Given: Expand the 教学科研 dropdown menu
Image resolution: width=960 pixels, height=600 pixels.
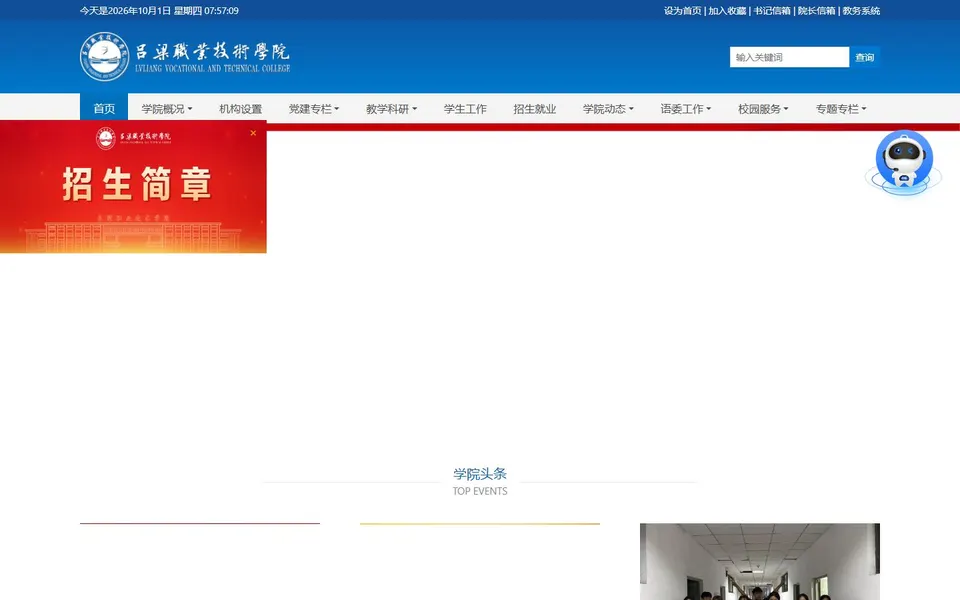Looking at the screenshot, I should pyautogui.click(x=391, y=108).
